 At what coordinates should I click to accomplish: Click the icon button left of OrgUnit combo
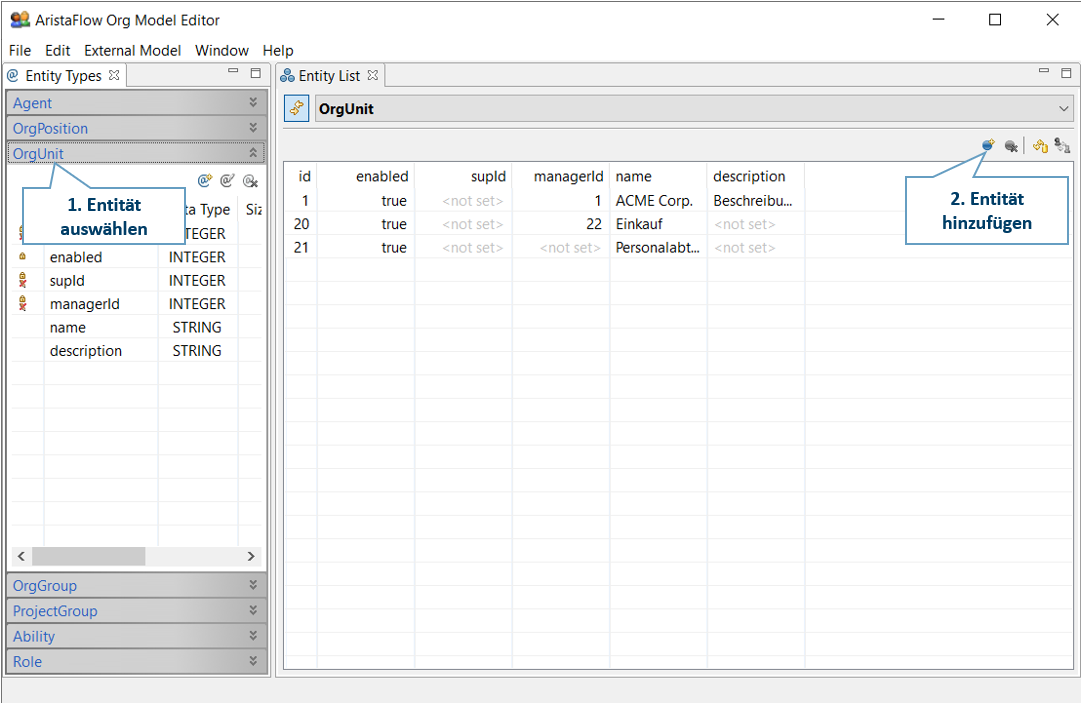point(296,109)
